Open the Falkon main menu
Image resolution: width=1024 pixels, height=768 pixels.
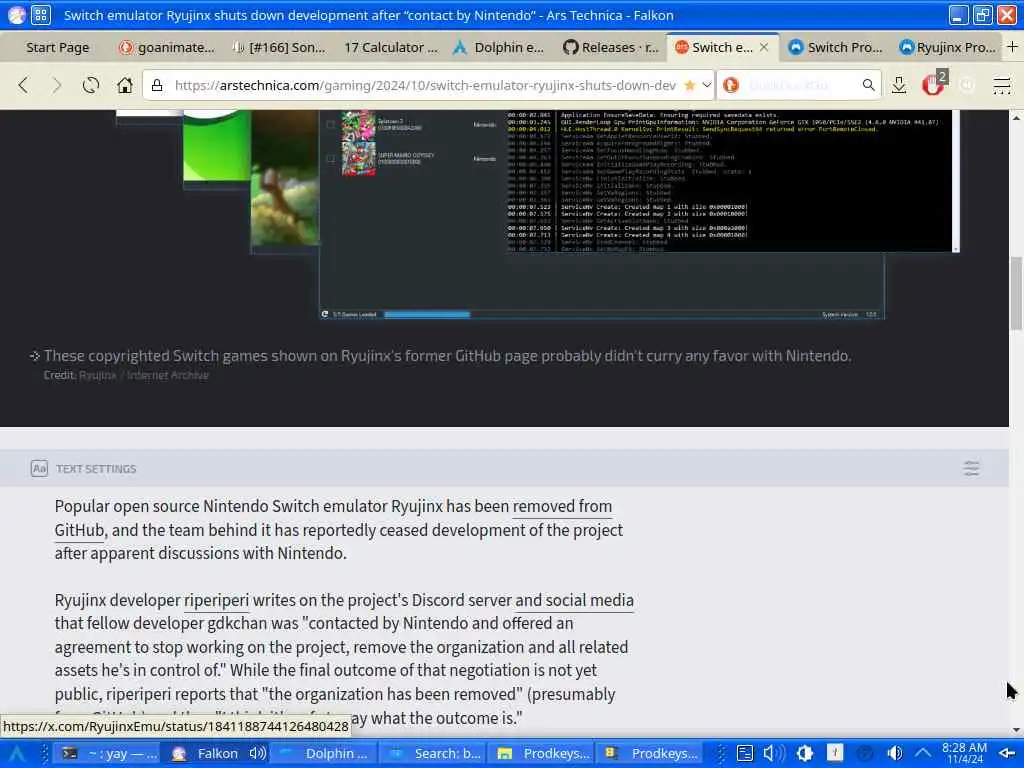1002,85
